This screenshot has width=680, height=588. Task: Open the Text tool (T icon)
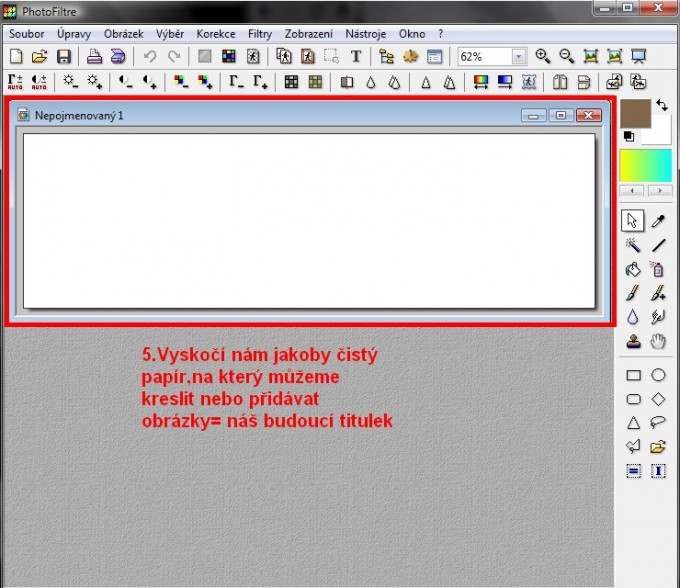pos(356,56)
